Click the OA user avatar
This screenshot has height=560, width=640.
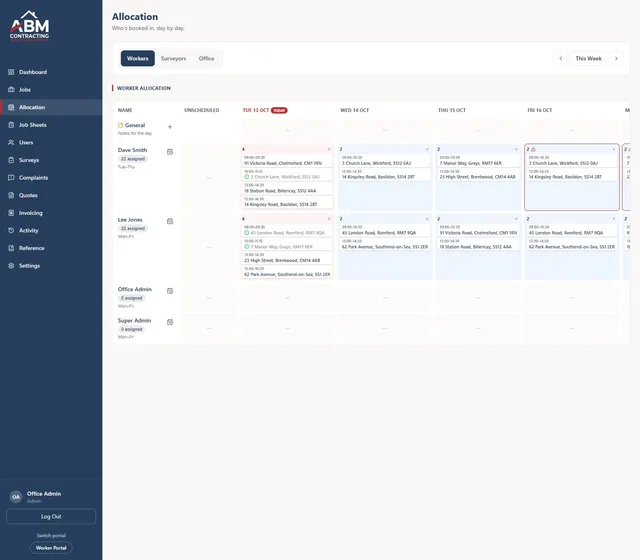pyautogui.click(x=16, y=497)
